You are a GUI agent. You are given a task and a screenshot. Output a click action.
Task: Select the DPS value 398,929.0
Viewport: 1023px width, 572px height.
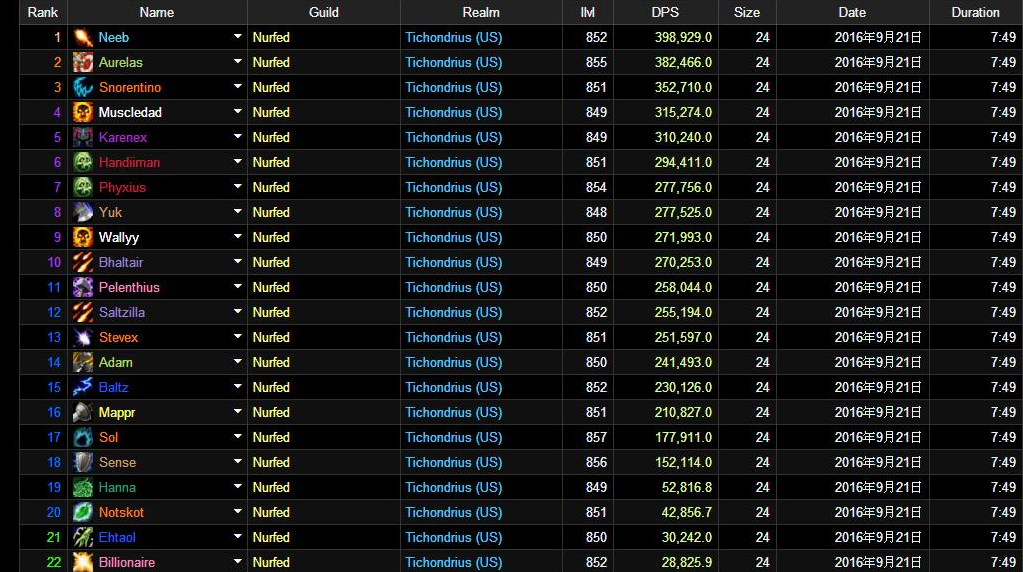point(683,38)
